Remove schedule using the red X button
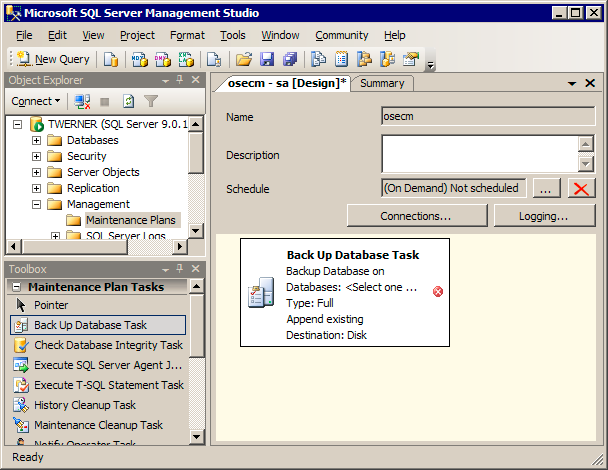 (x=581, y=188)
